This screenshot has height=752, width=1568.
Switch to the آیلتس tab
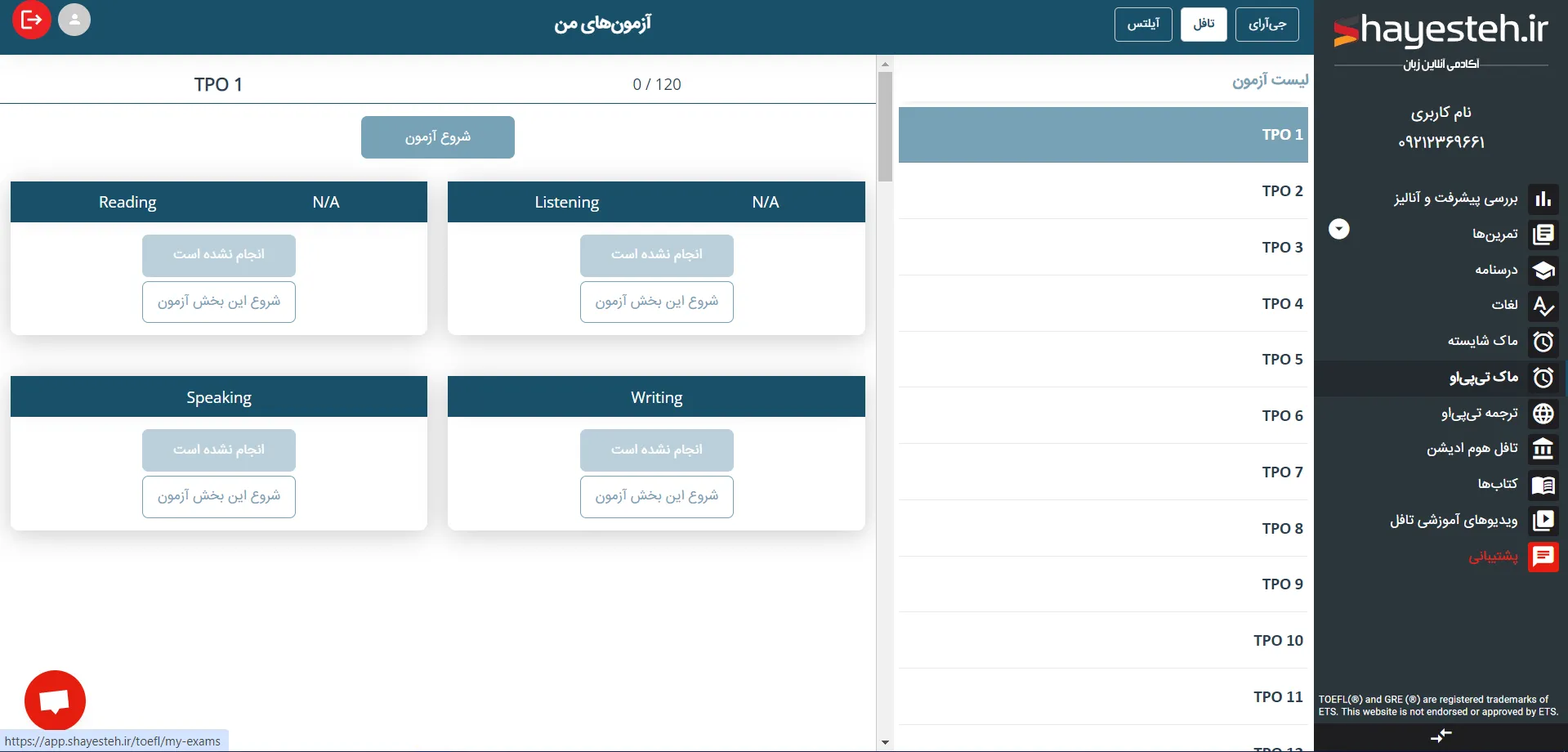tap(1143, 25)
